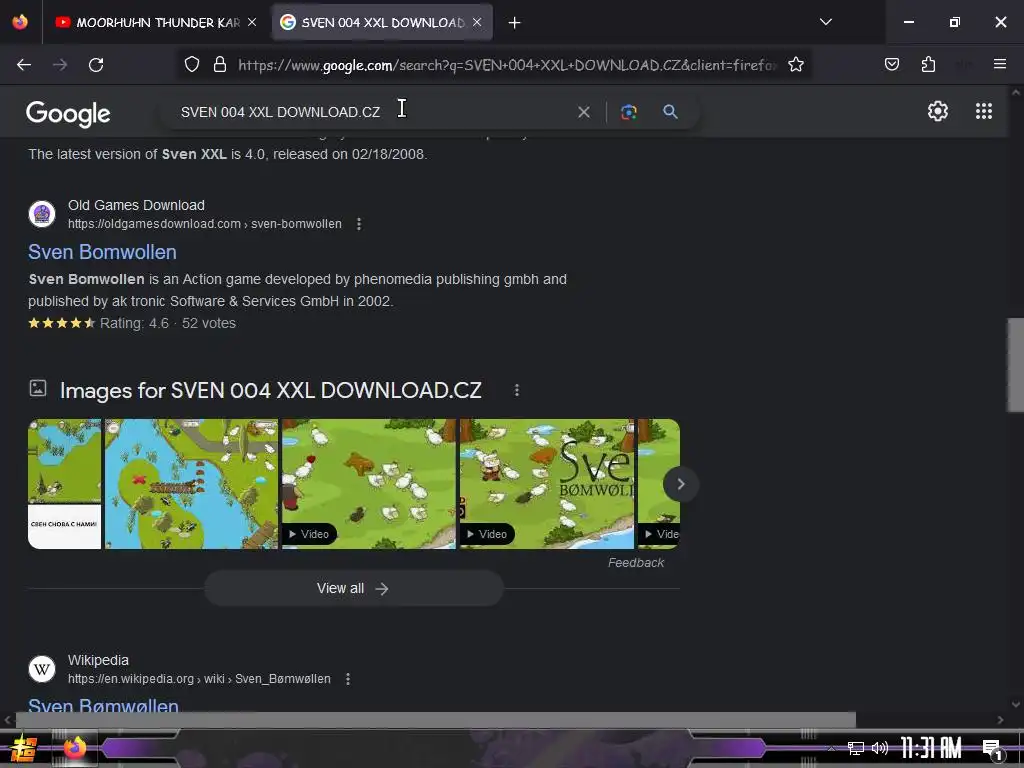
Task: Show next images with the carousel arrow
Action: (x=680, y=484)
